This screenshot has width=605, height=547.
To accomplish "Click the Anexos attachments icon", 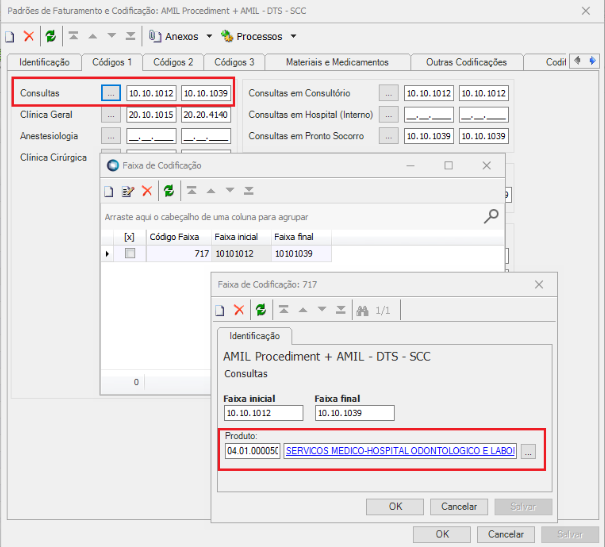I will (155, 36).
